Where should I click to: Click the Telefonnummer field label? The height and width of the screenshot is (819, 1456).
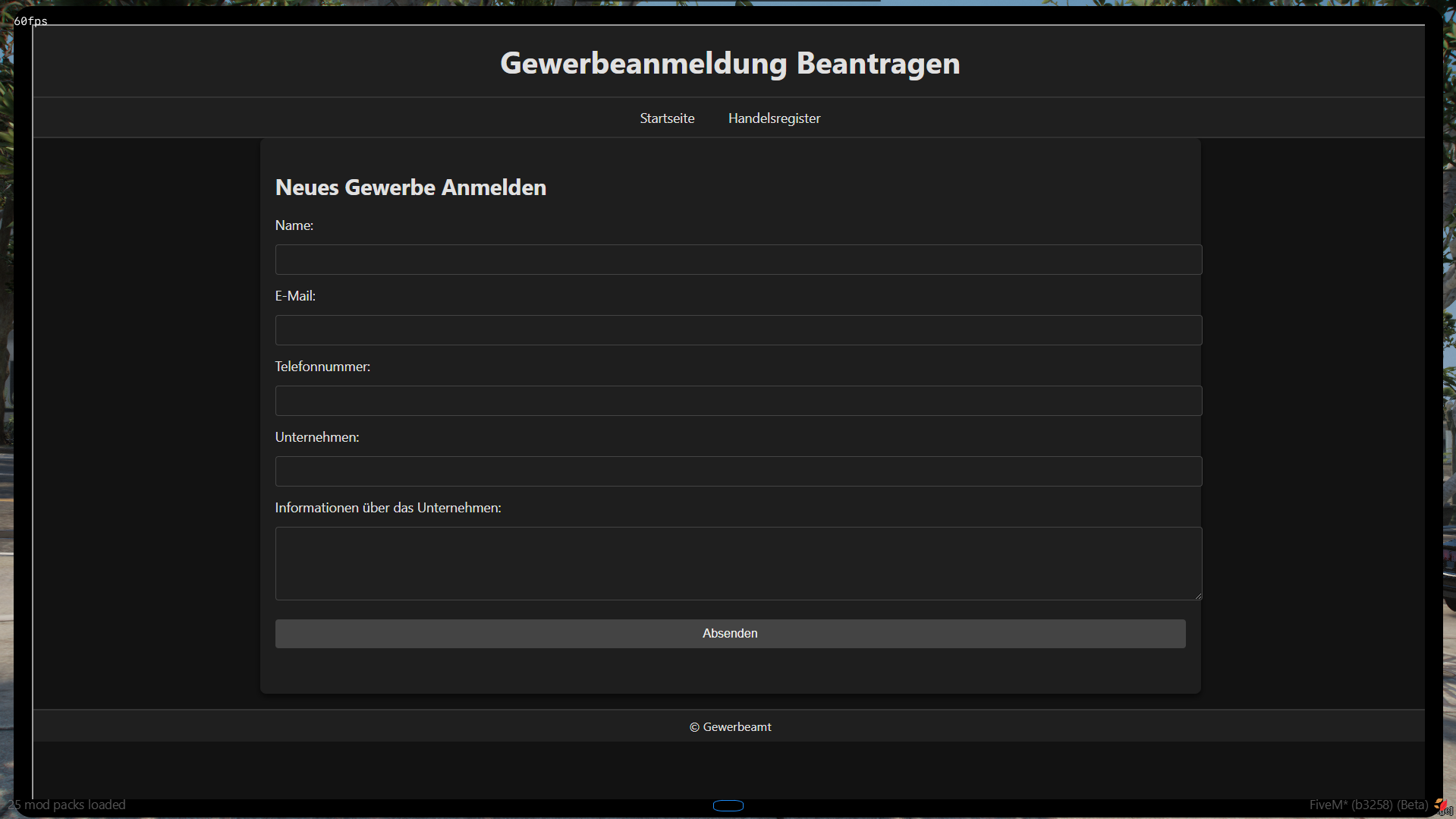[x=322, y=367]
